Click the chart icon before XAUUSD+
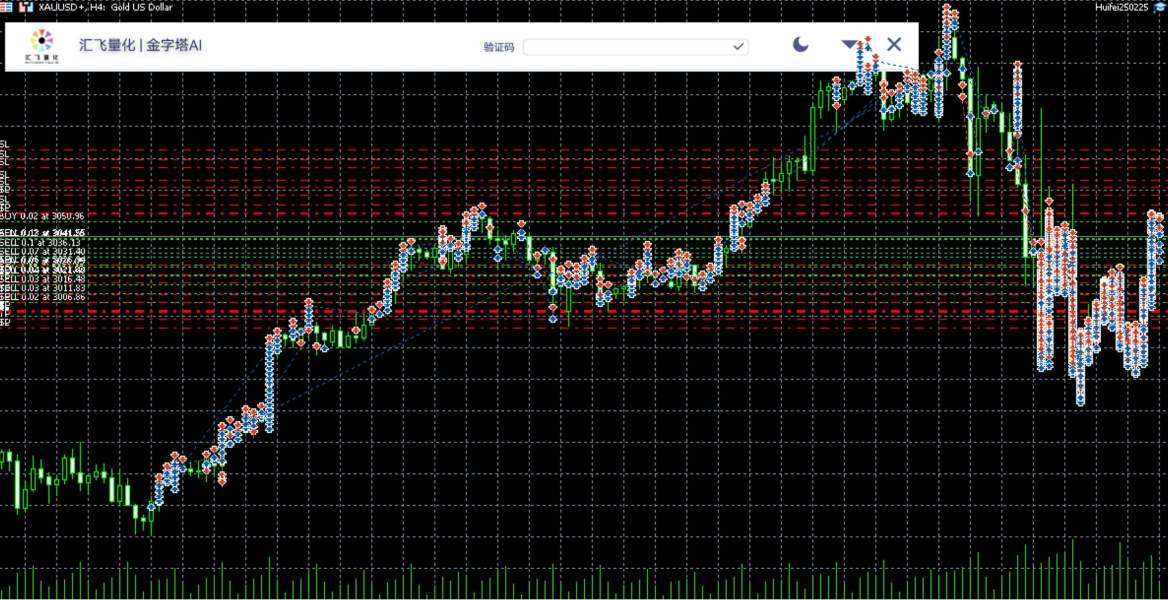Image resolution: width=1168 pixels, height=600 pixels. (25, 7)
